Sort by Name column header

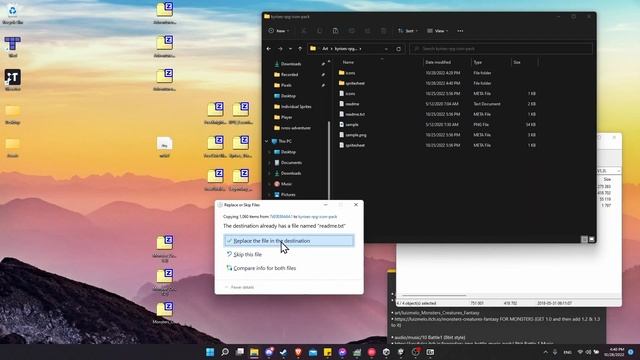(x=348, y=62)
